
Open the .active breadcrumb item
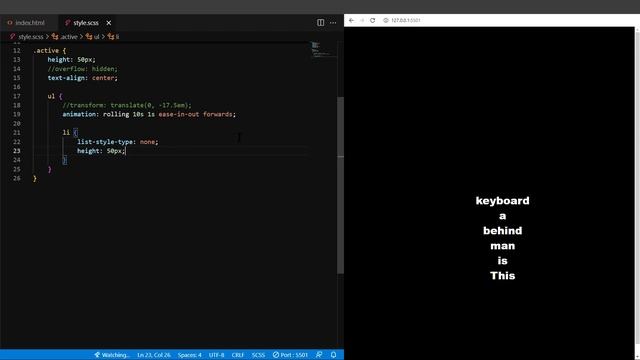(x=65, y=37)
